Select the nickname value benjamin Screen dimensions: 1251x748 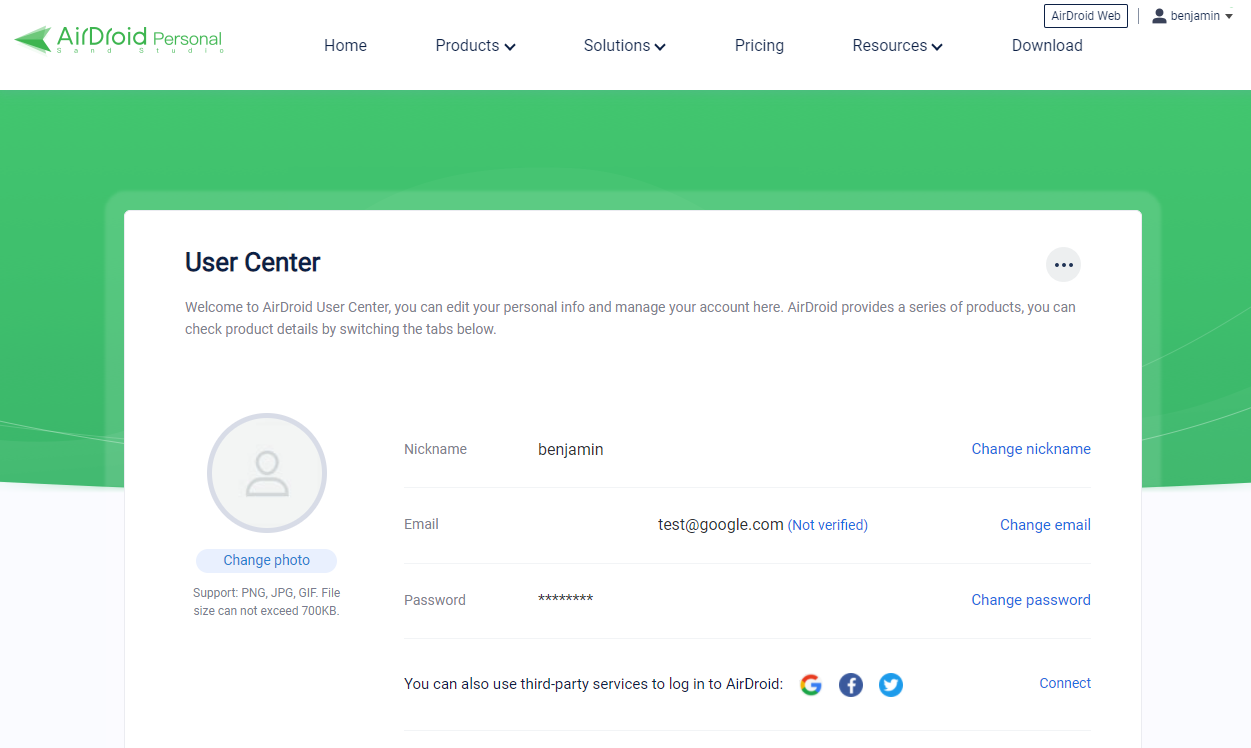pos(571,450)
